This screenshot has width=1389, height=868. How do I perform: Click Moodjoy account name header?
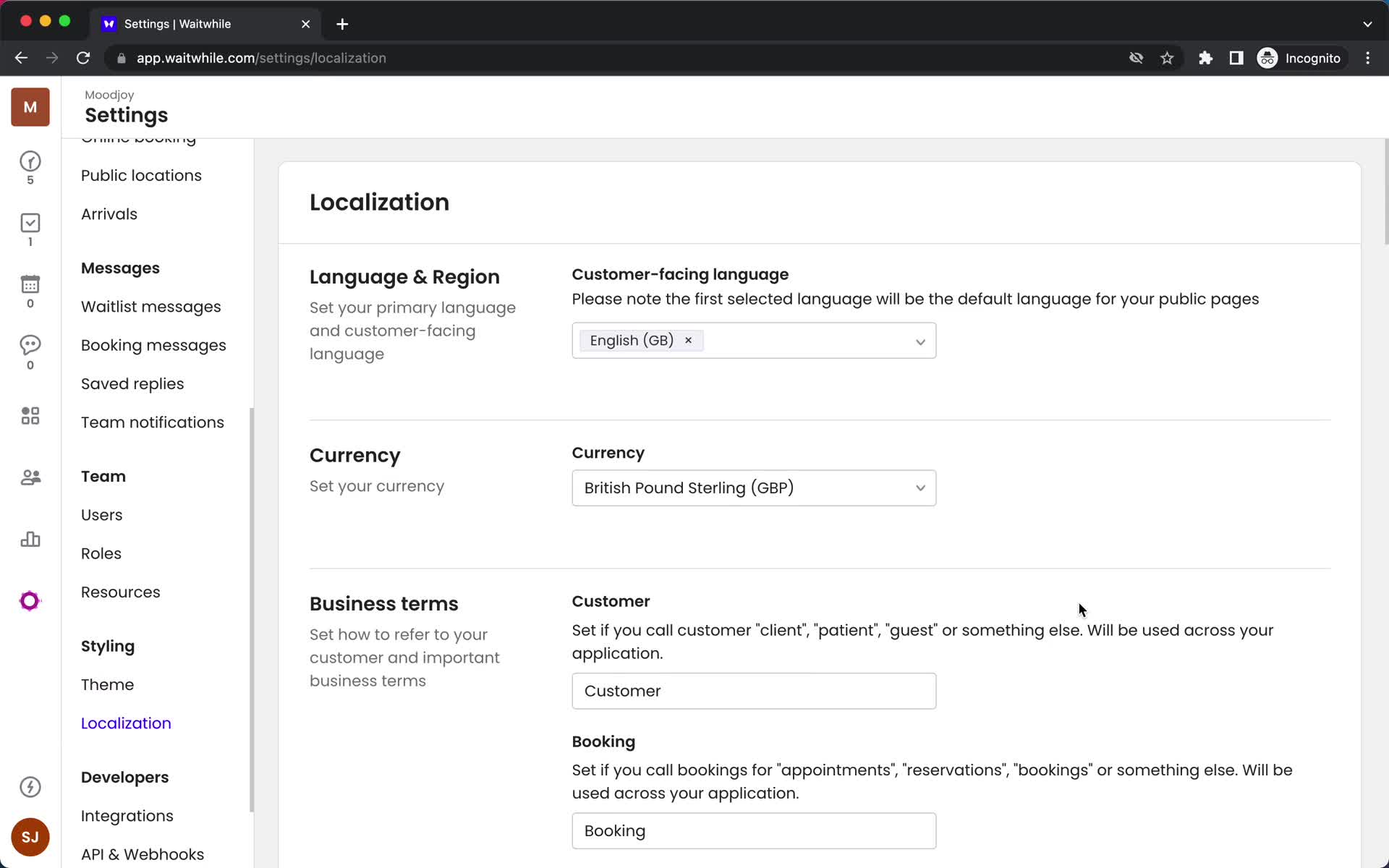coord(110,94)
